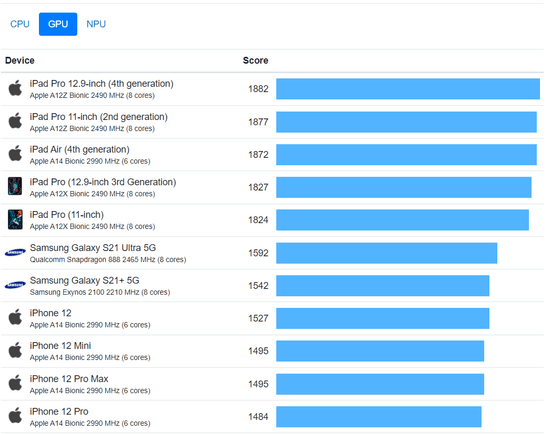Image resolution: width=560 pixels, height=434 pixels.
Task: Click the score bar for iPhone 12 Pro
Action: pyautogui.click(x=379, y=416)
